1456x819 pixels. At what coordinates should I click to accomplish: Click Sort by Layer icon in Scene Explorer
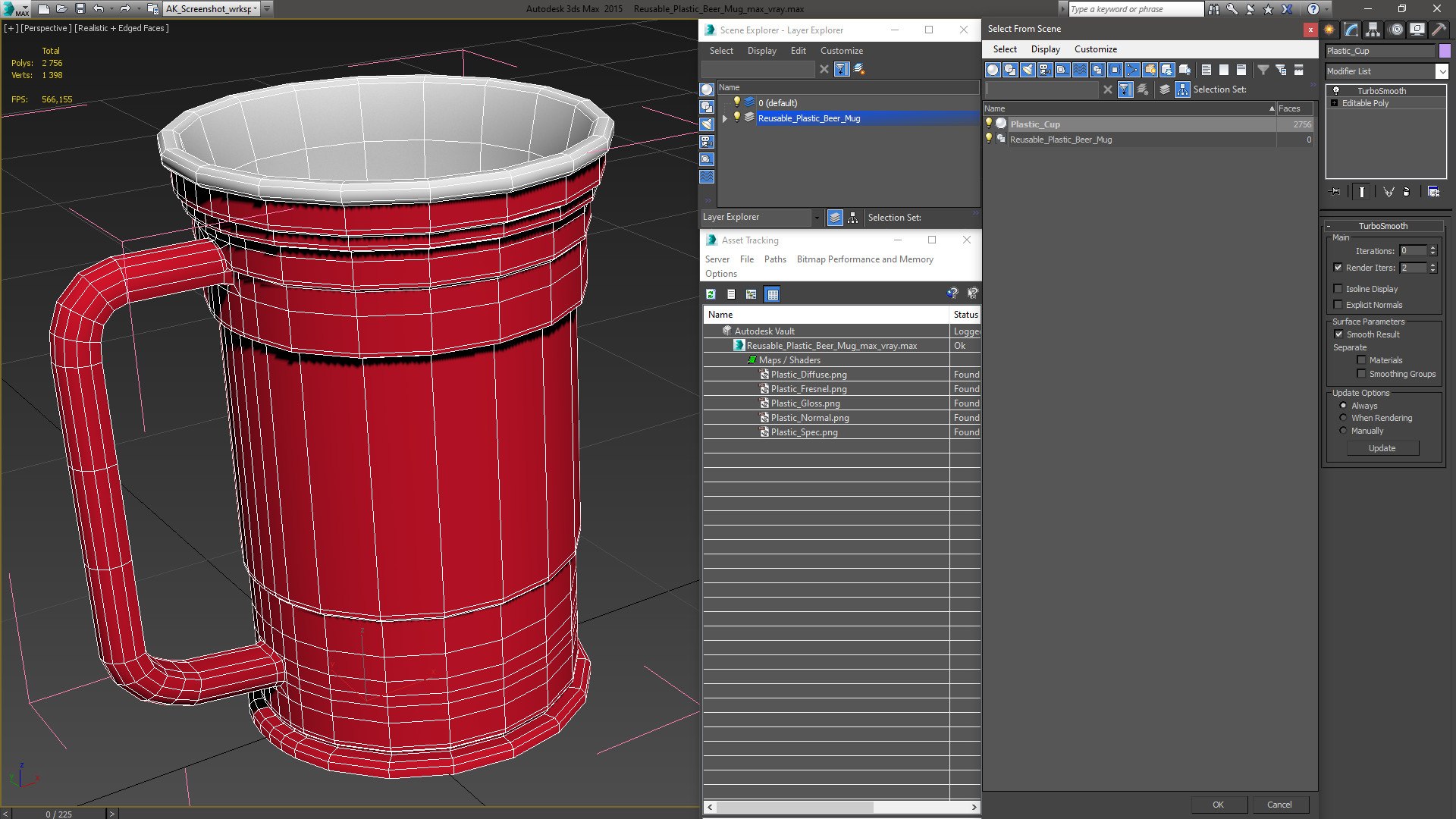coord(835,218)
